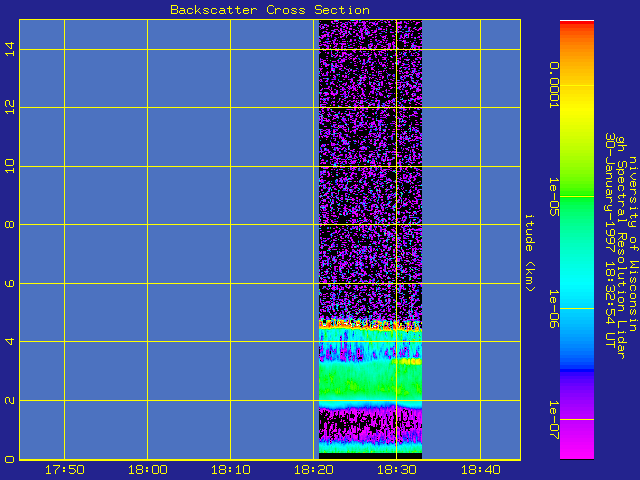This screenshot has width=640, height=480.
Task: Select the 18:30 time axis label
Action: click(397, 470)
